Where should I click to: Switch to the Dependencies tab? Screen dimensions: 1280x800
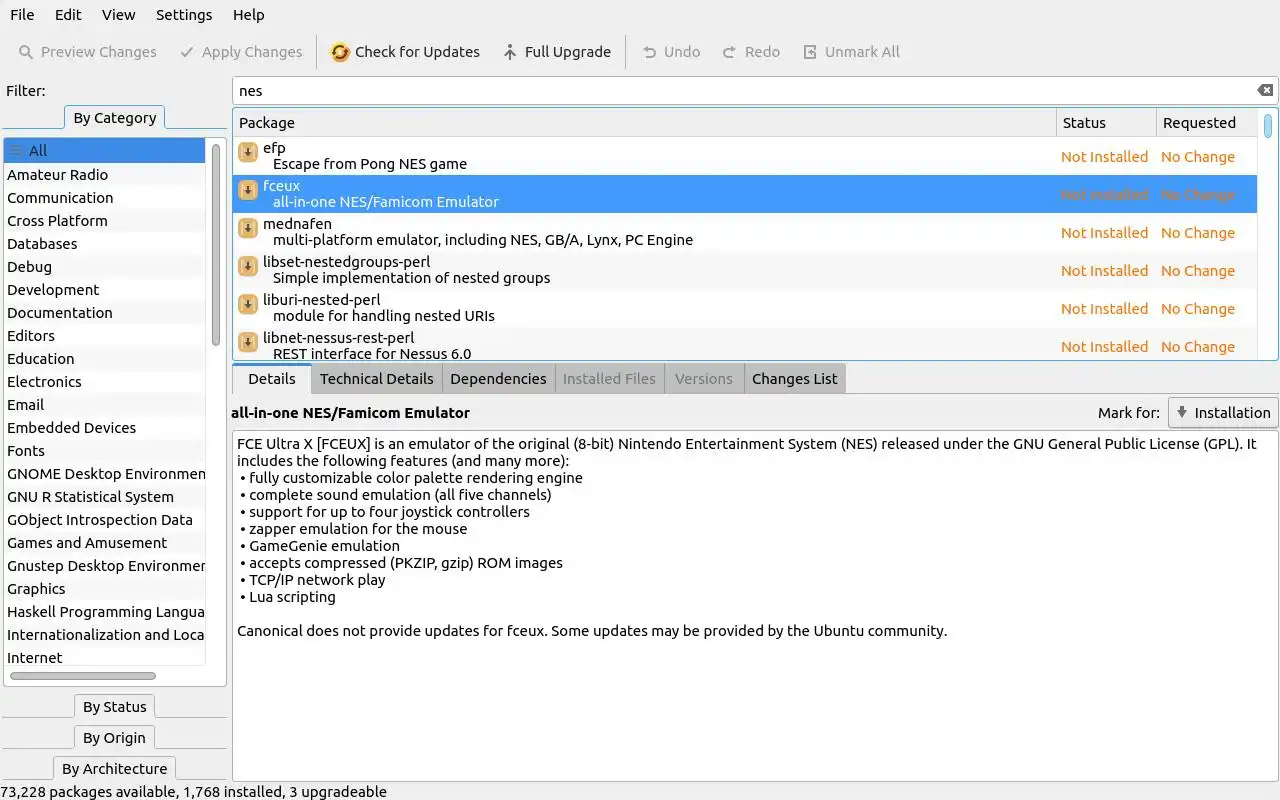pos(498,379)
